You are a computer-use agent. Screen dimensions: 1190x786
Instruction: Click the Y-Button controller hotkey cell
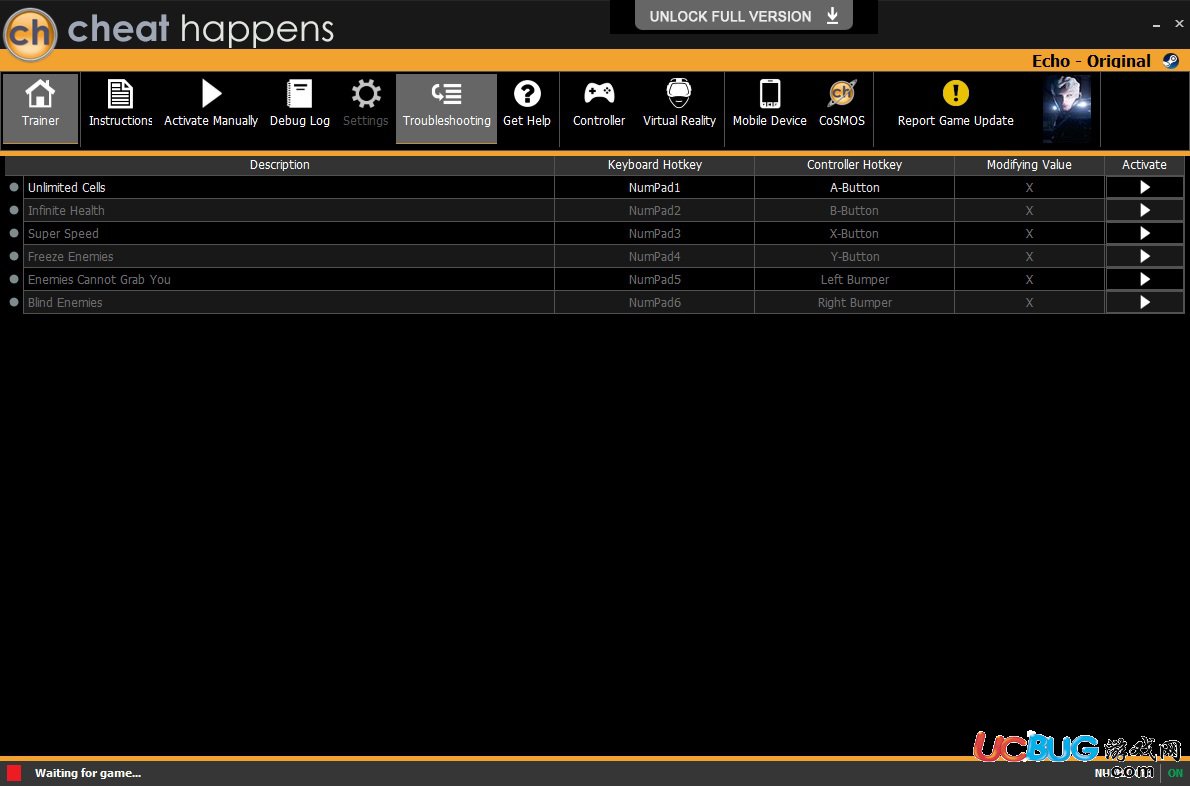coord(855,256)
